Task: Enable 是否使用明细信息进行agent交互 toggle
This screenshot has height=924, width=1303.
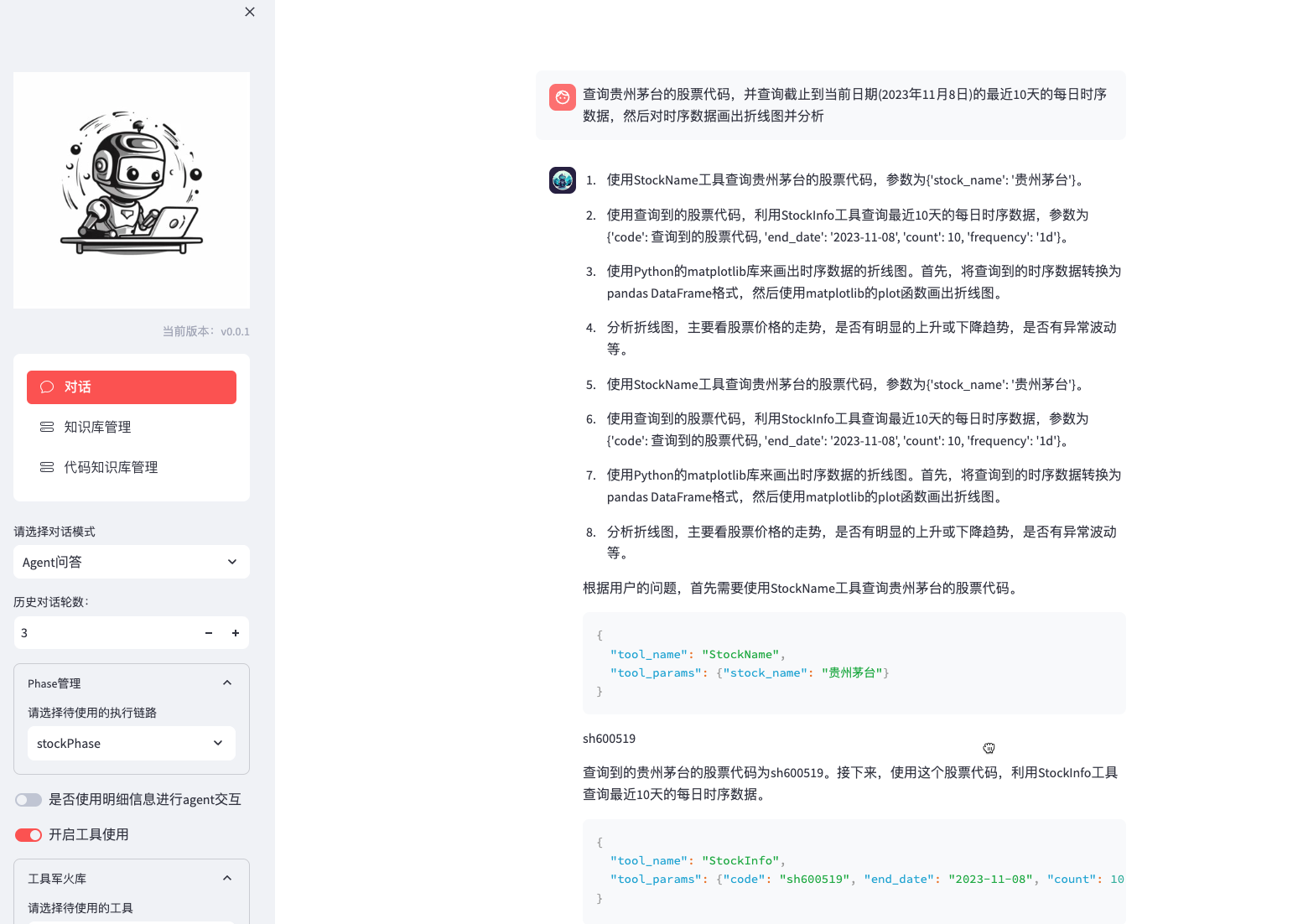Action: click(x=28, y=799)
